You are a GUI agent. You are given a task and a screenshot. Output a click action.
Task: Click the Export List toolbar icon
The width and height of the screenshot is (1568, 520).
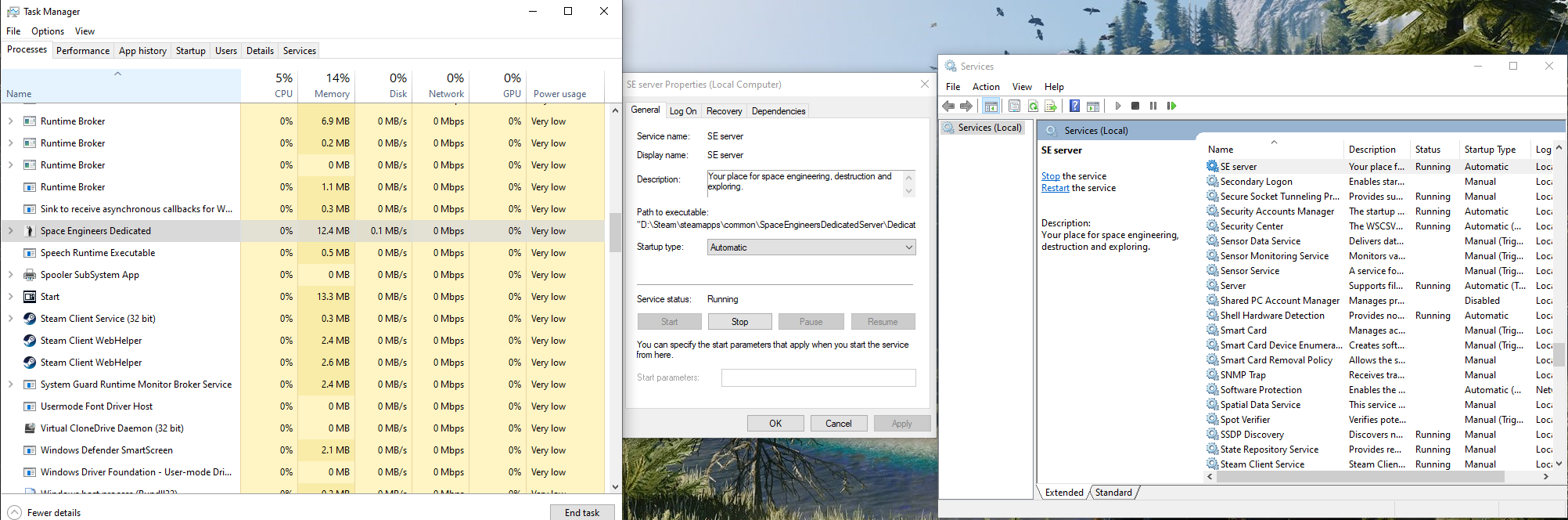click(x=1051, y=106)
